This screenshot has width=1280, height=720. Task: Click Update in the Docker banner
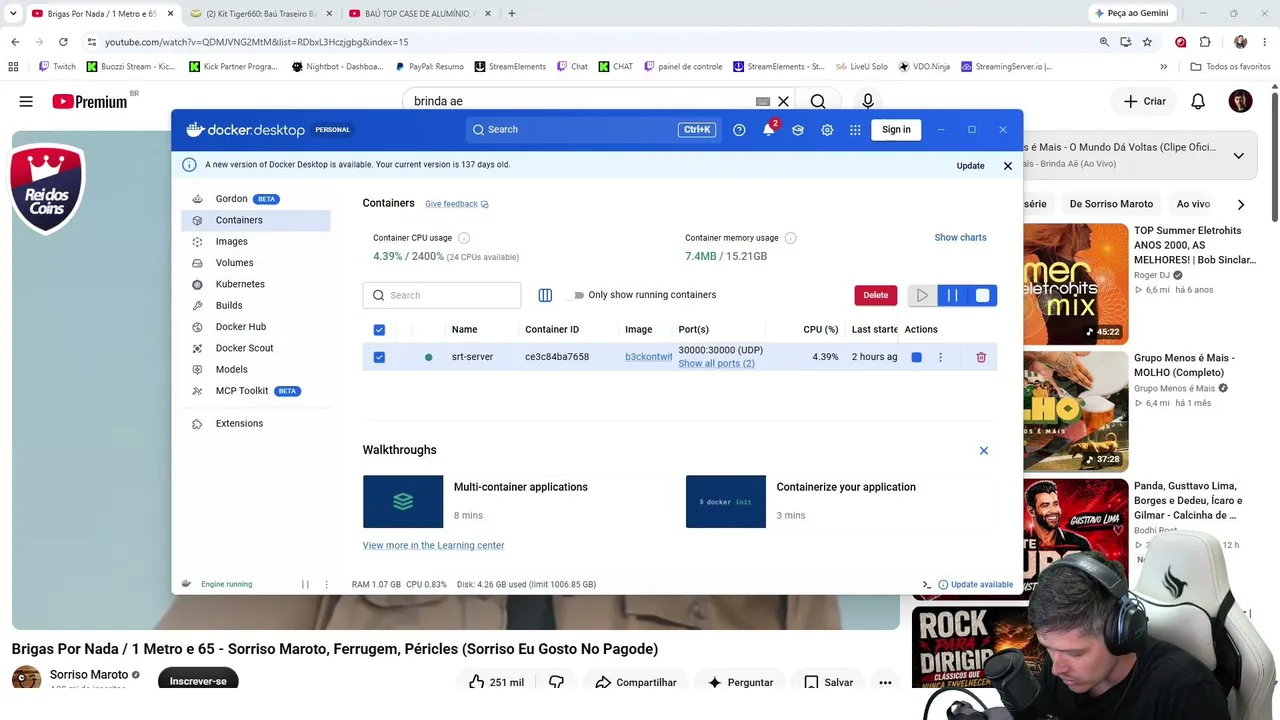[x=970, y=166]
